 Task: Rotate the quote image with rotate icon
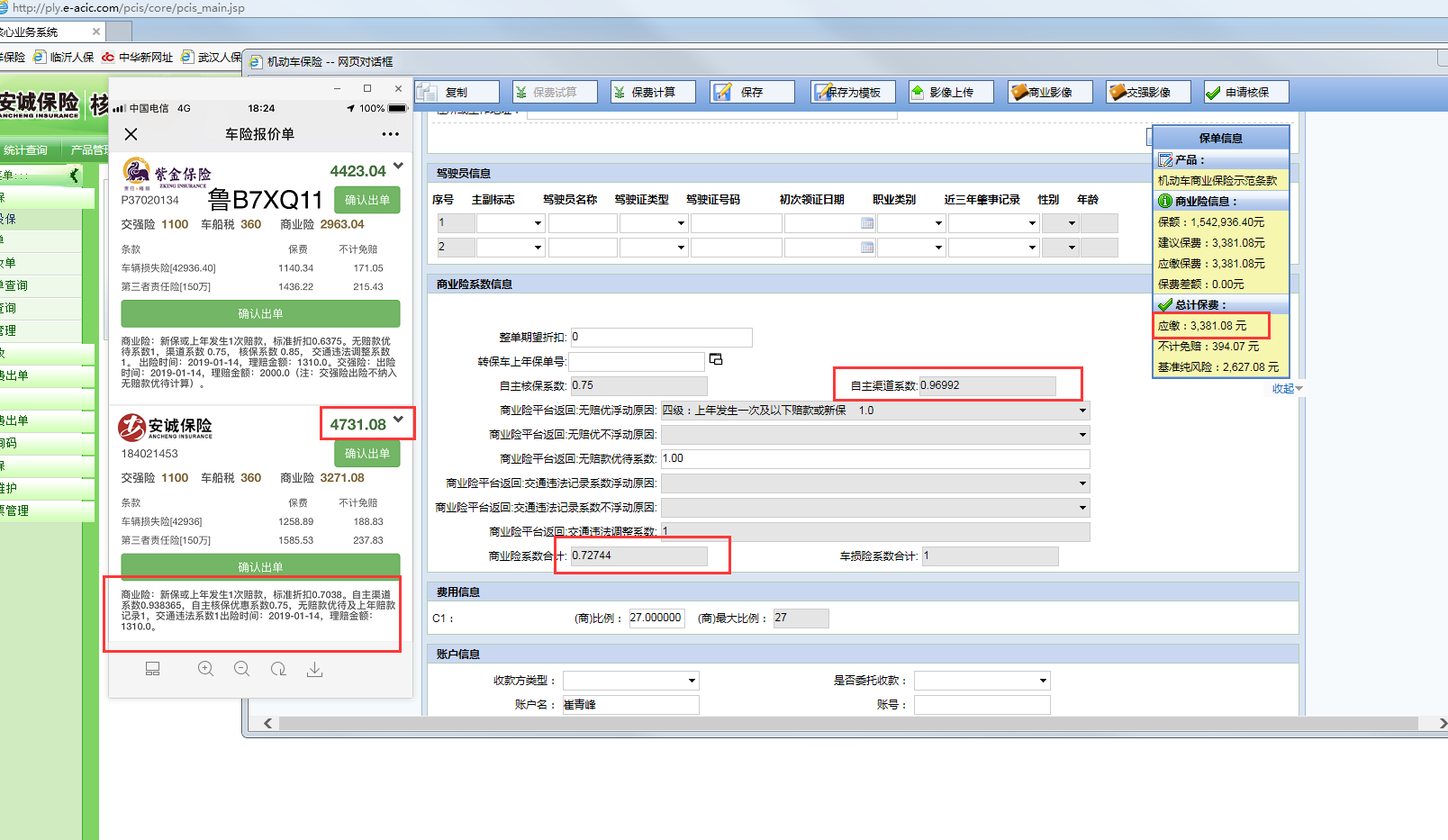click(278, 669)
